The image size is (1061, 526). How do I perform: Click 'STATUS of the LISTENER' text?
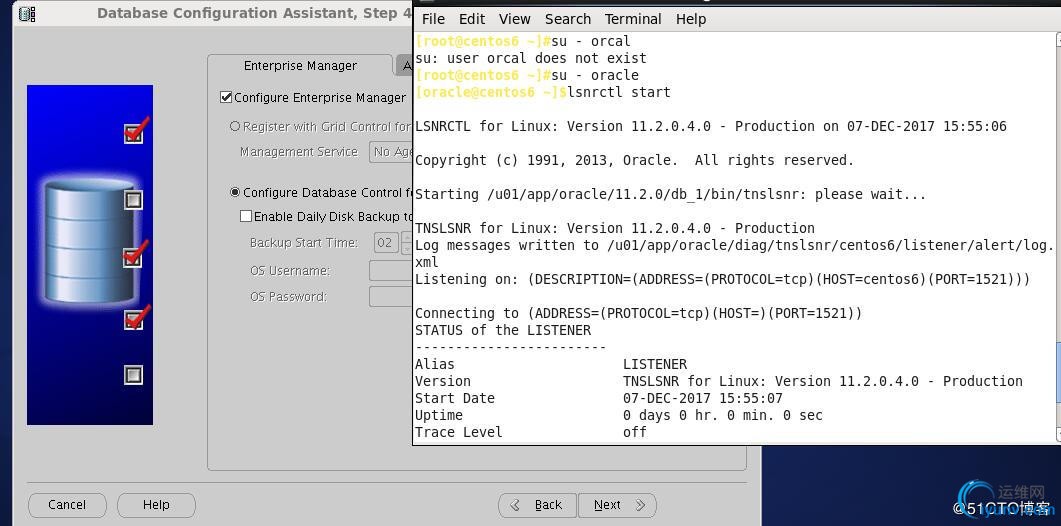[x=503, y=330]
